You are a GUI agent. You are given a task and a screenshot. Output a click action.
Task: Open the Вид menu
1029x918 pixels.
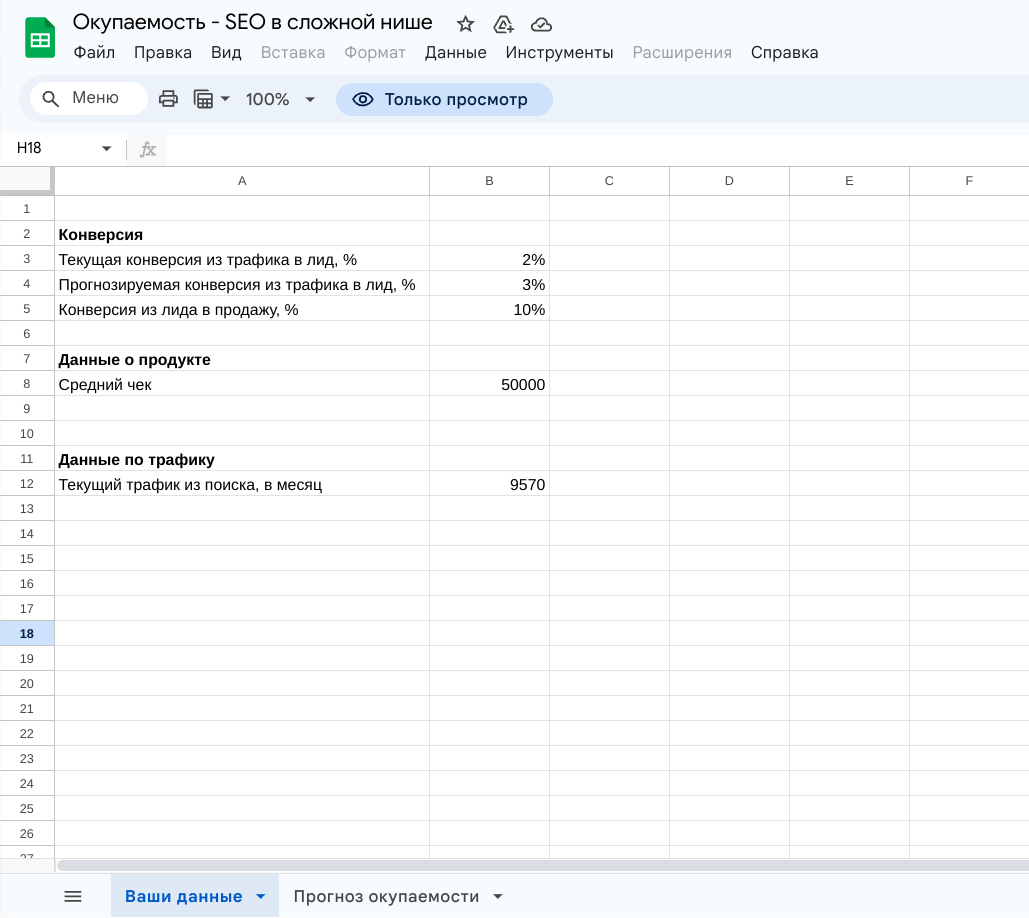pos(226,52)
